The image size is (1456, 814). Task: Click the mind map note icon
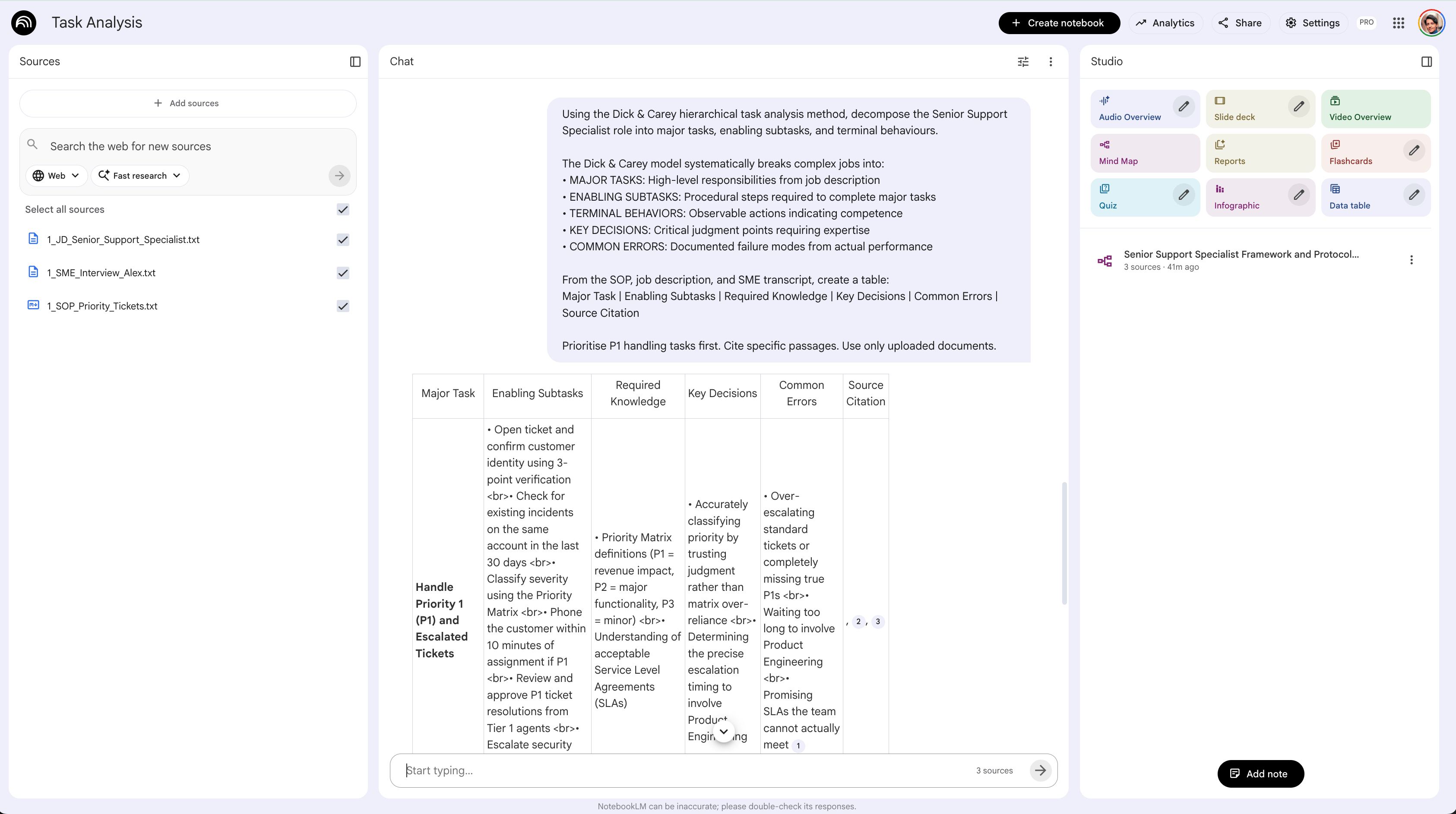tap(1105, 260)
